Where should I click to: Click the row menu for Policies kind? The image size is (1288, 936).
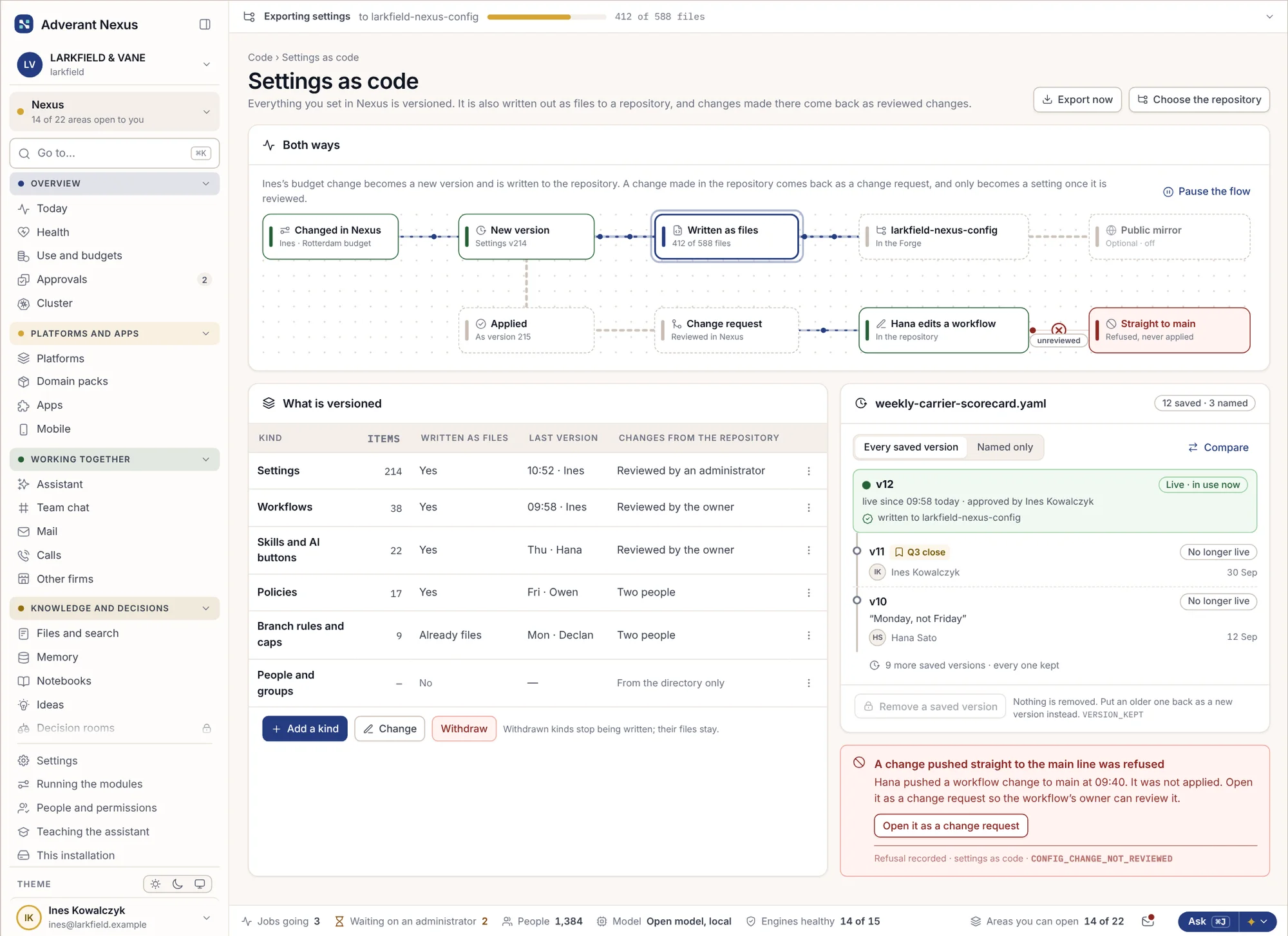tap(809, 592)
